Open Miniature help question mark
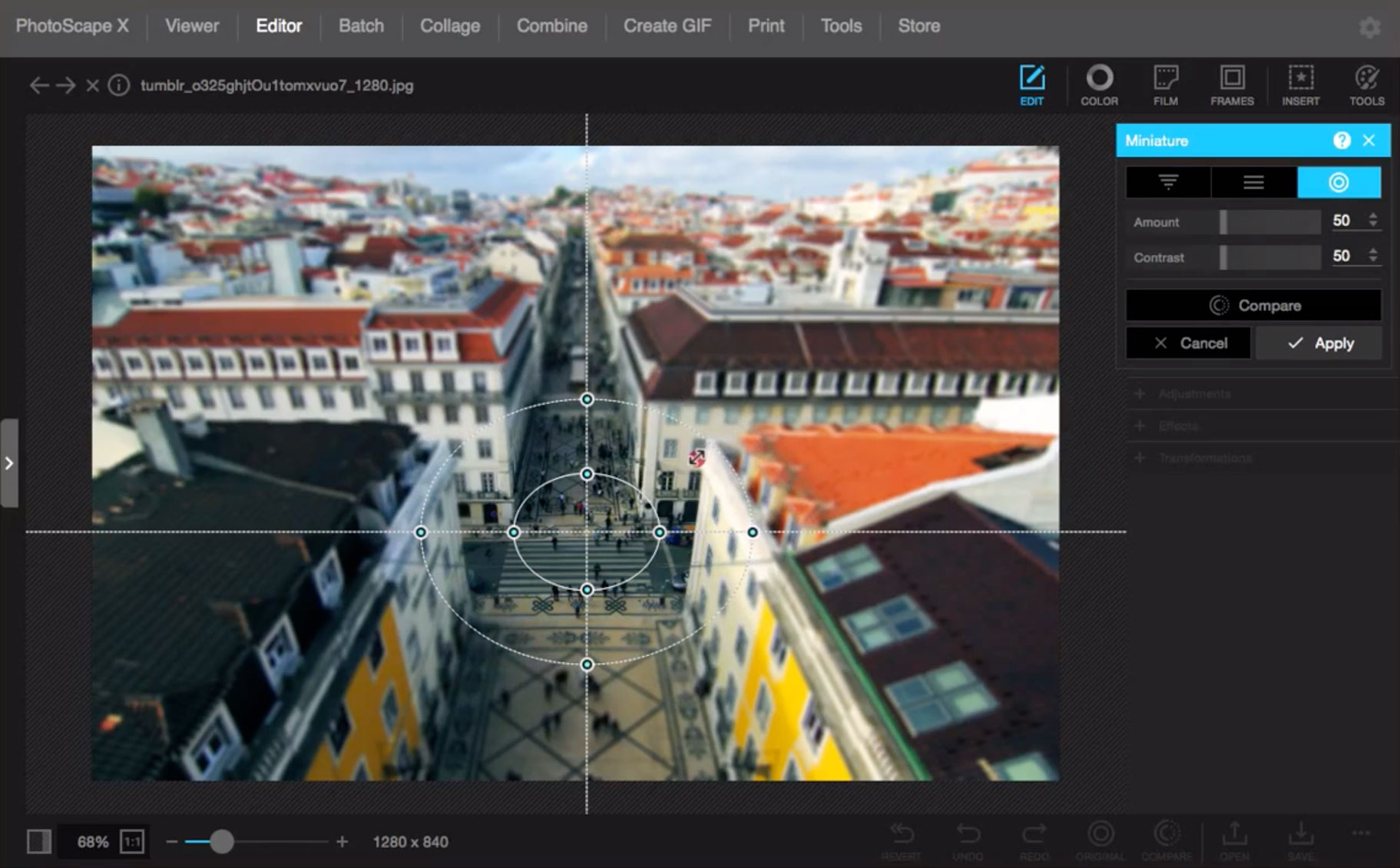Image resolution: width=1400 pixels, height=868 pixels. (1342, 141)
